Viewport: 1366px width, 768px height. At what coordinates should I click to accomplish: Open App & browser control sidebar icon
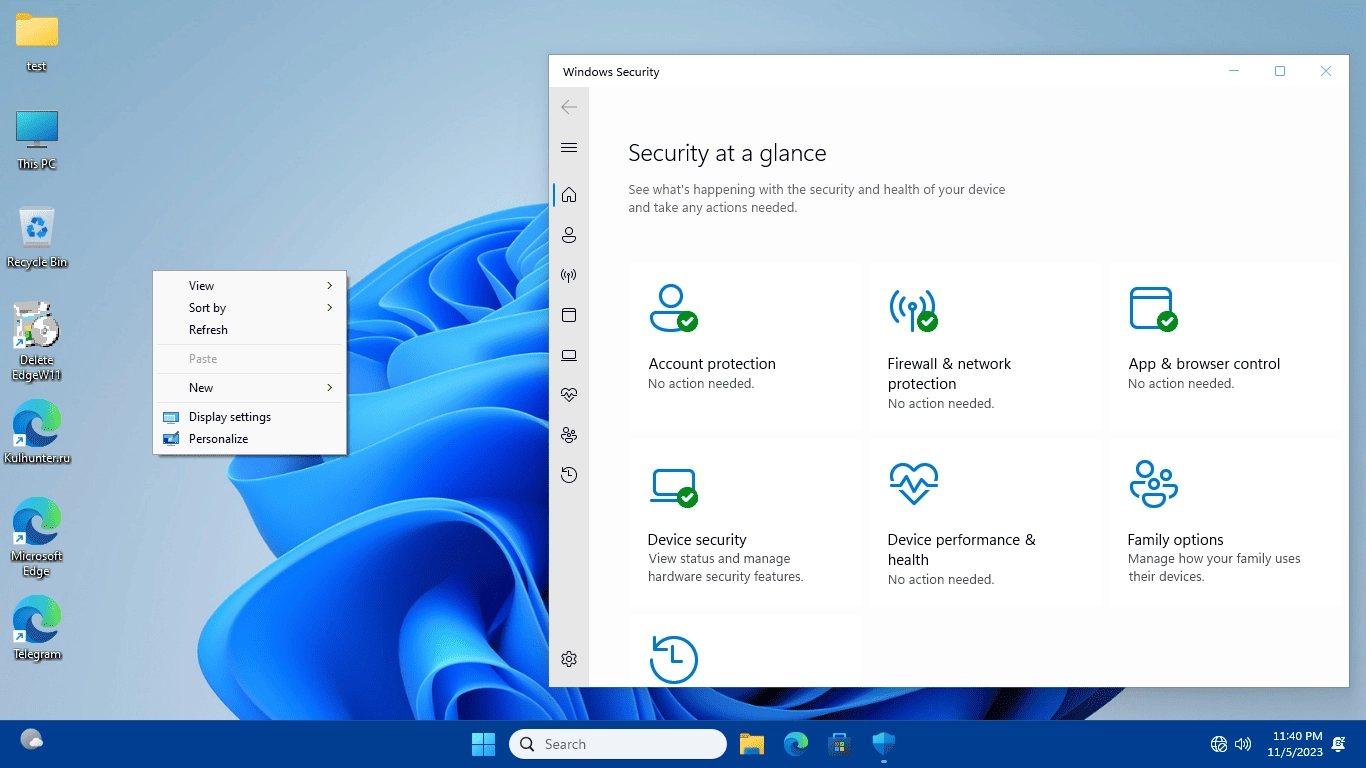(569, 315)
